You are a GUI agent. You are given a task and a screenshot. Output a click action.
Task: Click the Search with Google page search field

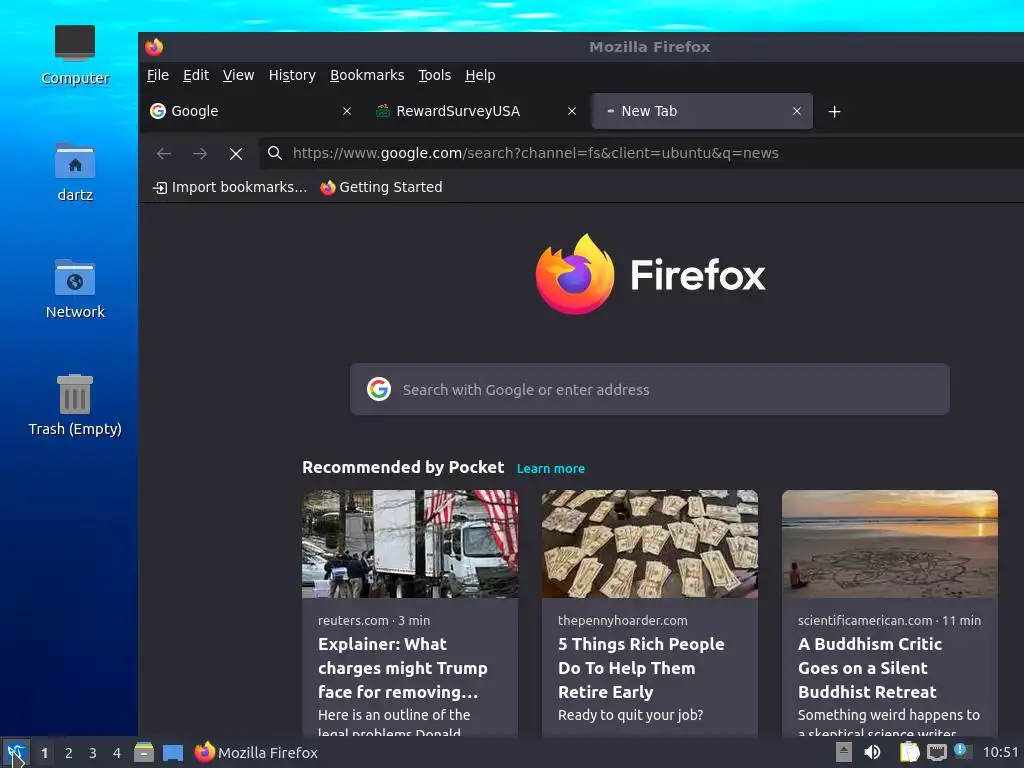click(650, 389)
